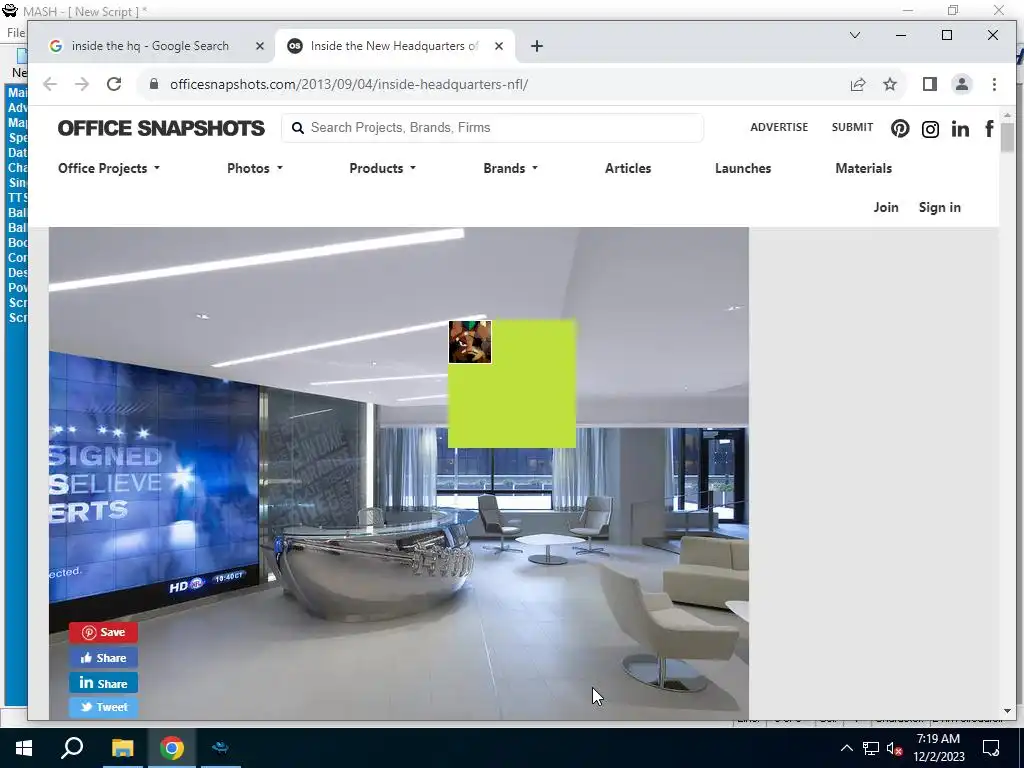Open the Submit link
This screenshot has width=1024, height=768.
pyautogui.click(x=852, y=127)
